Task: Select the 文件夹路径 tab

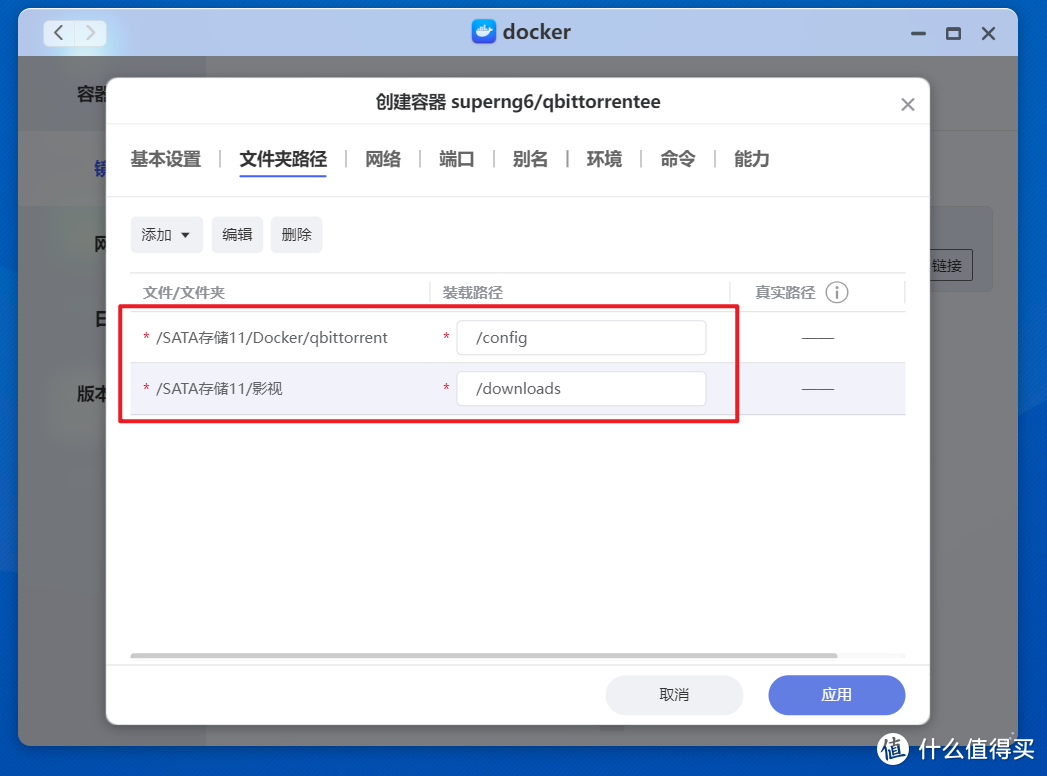Action: (x=283, y=159)
